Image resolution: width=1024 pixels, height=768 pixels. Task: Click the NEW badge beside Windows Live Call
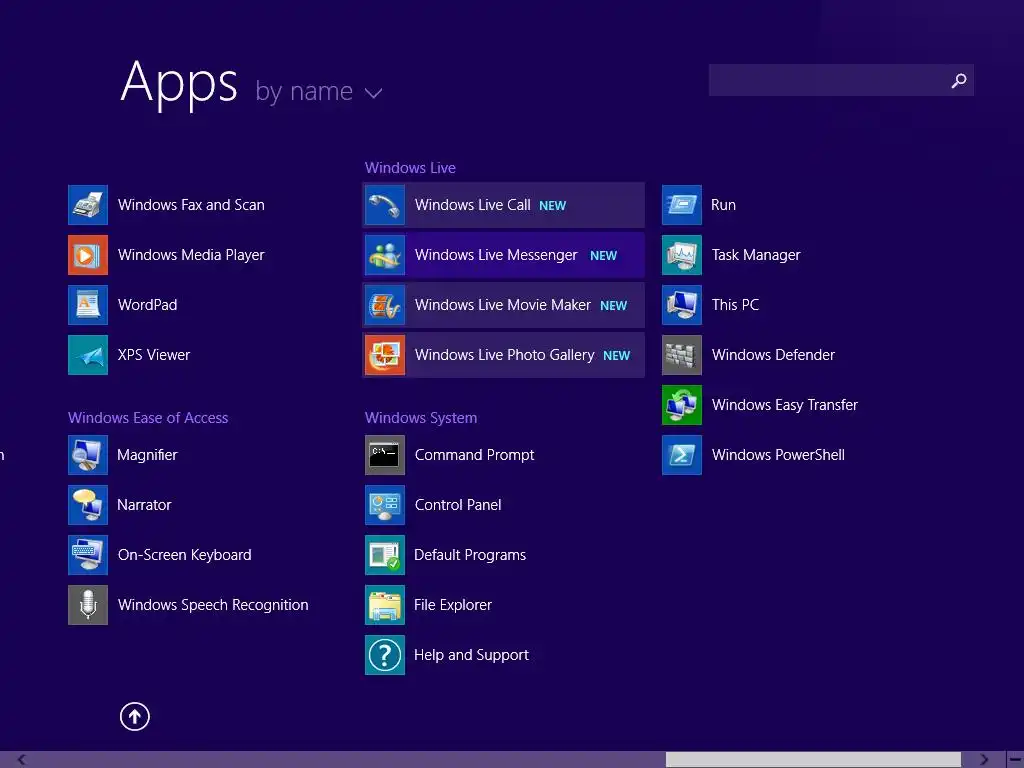pos(552,206)
